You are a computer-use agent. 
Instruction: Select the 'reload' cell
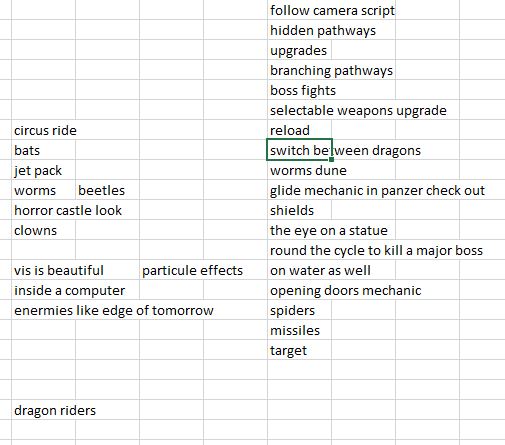299,130
